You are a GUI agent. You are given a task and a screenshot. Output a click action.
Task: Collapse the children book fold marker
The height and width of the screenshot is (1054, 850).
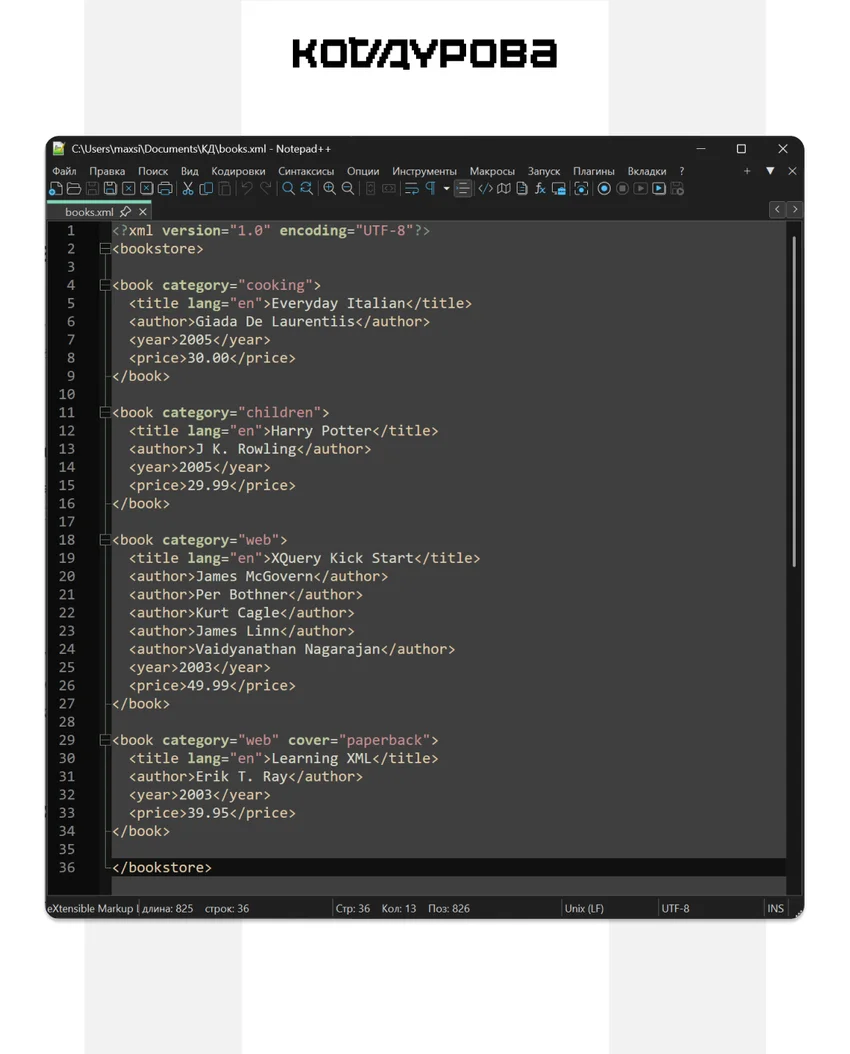[x=105, y=413]
